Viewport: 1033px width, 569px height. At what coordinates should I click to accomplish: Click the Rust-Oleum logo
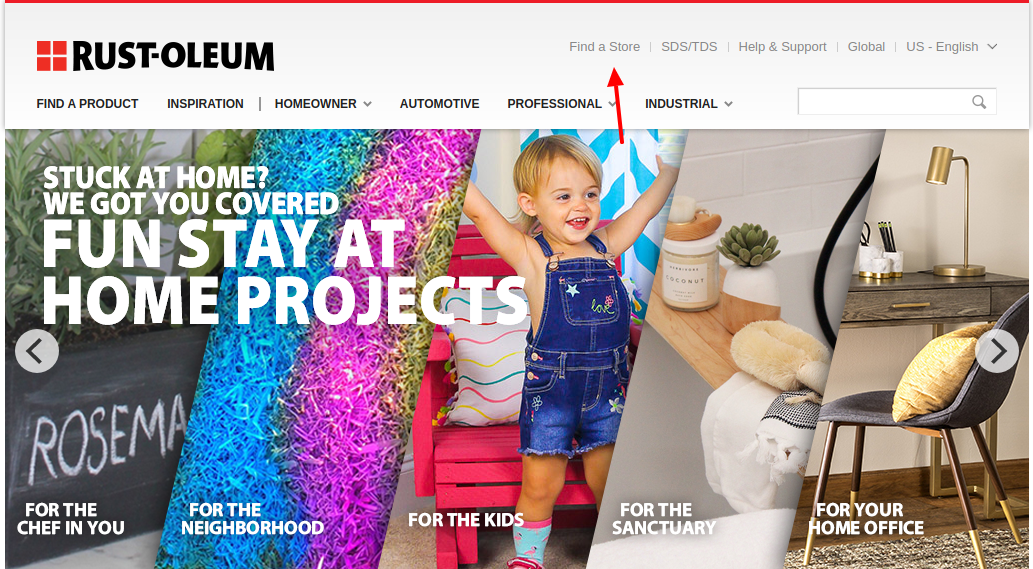point(155,56)
